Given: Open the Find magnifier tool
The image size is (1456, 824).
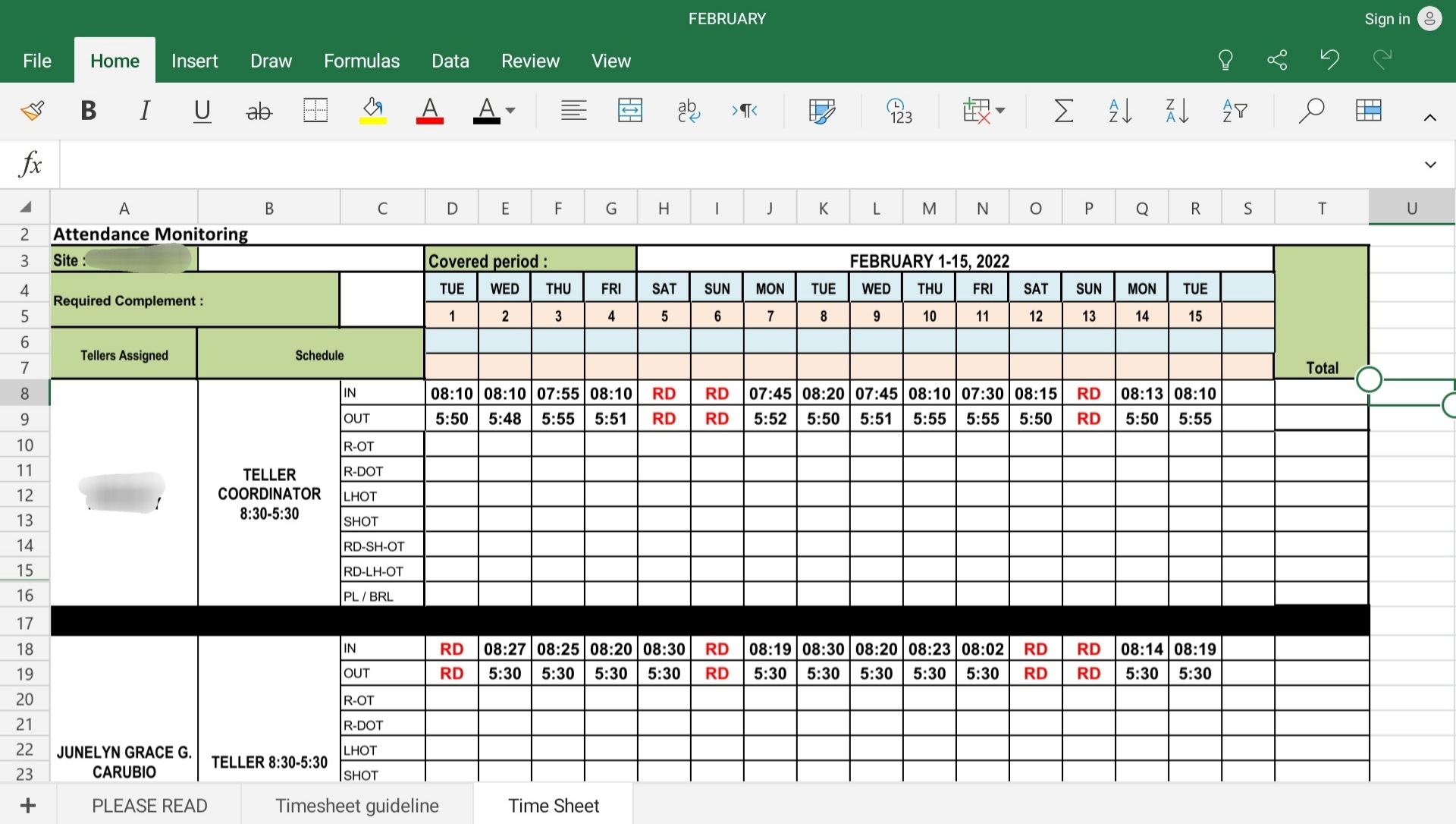Looking at the screenshot, I should pyautogui.click(x=1310, y=111).
